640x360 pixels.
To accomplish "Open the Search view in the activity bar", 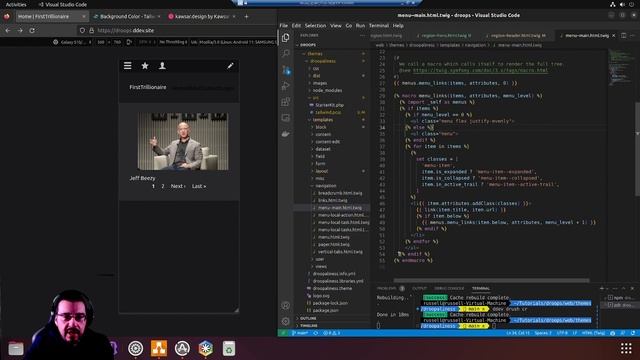I will pos(286,53).
